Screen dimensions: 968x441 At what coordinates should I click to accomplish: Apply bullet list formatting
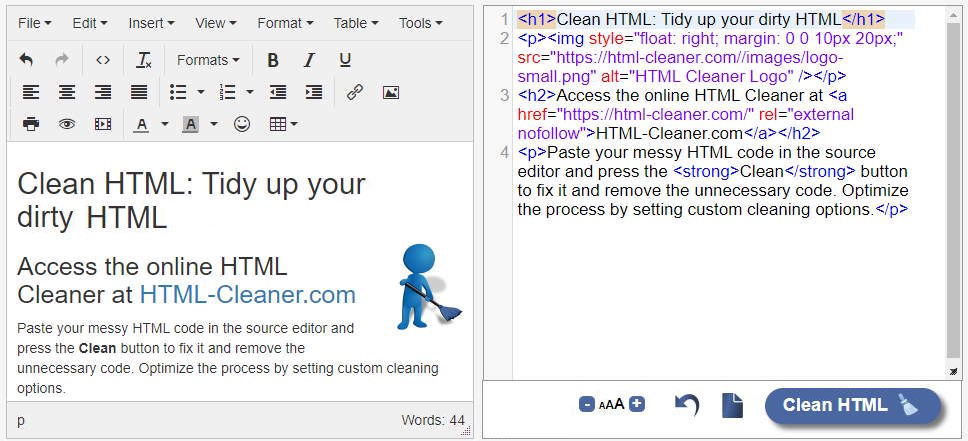(178, 93)
